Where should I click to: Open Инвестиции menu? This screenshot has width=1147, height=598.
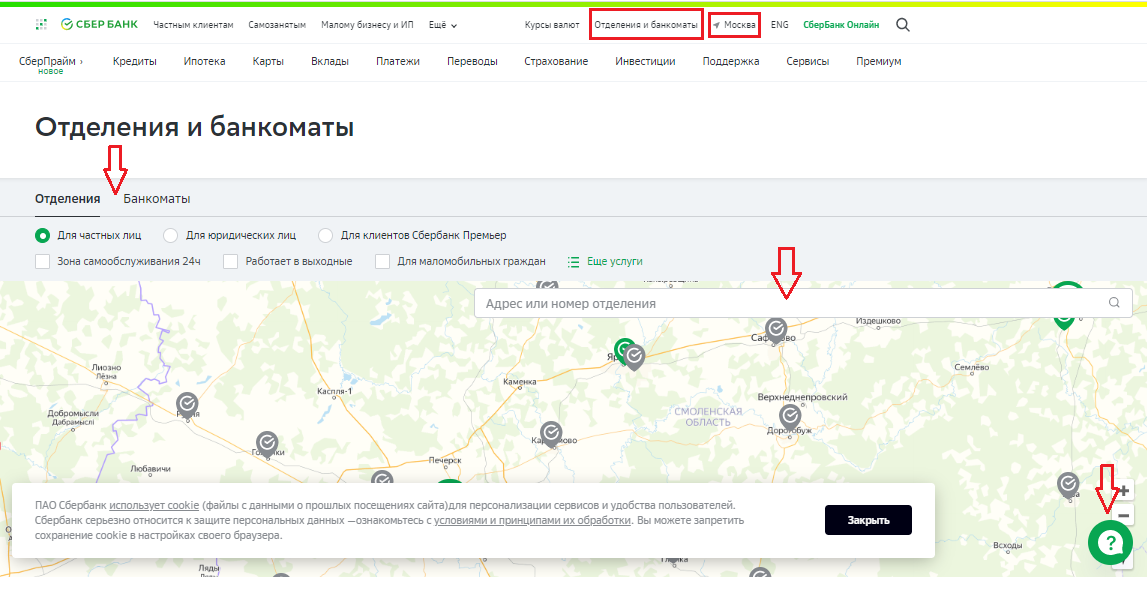645,61
